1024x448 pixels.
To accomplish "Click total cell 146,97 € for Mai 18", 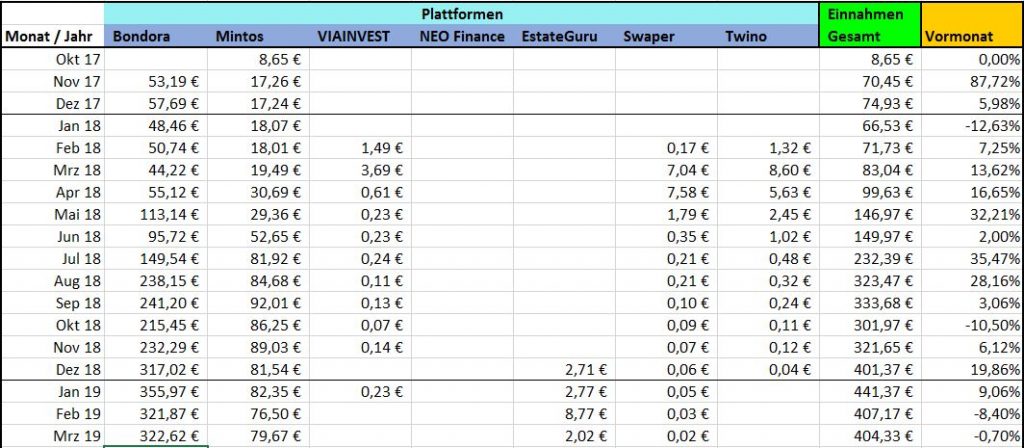I will click(870, 214).
